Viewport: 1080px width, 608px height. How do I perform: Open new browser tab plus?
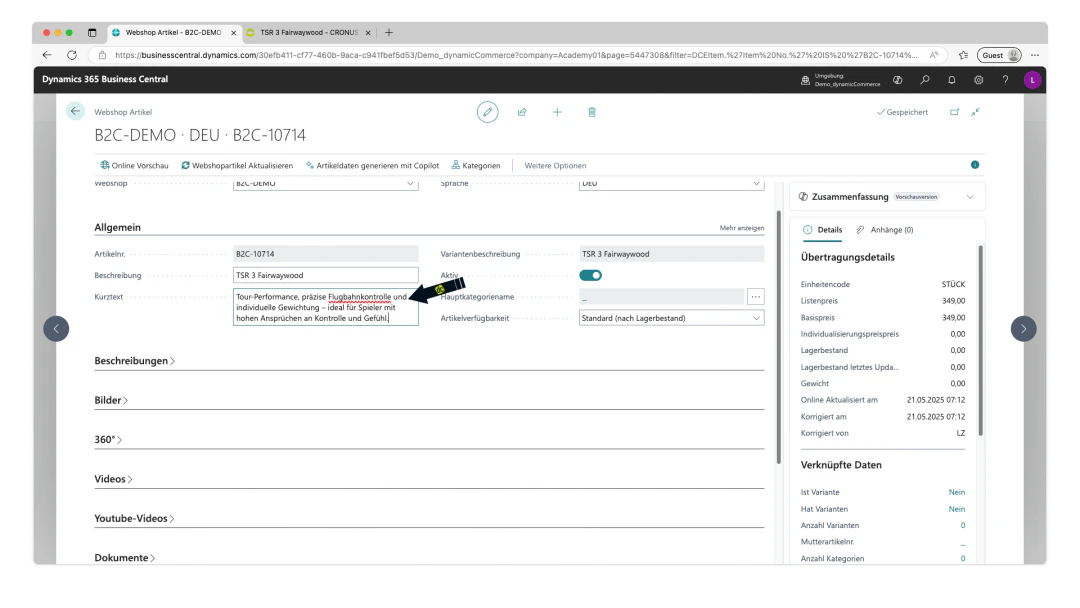tap(388, 32)
